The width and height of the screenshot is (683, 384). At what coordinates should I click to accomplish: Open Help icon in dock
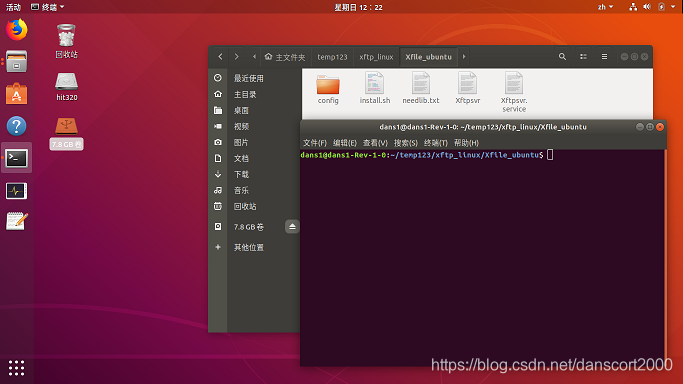point(17,126)
